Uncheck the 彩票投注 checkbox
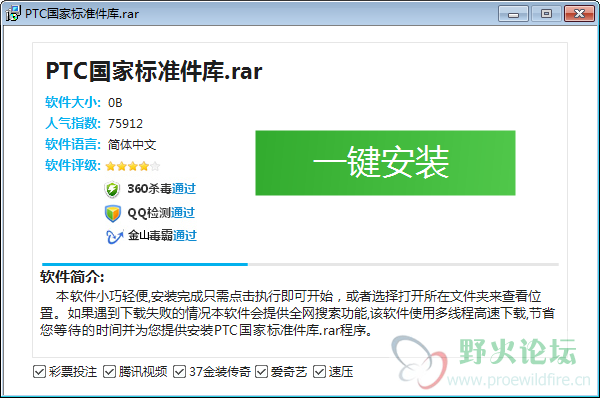This screenshot has height=398, width=600. [x=39, y=371]
